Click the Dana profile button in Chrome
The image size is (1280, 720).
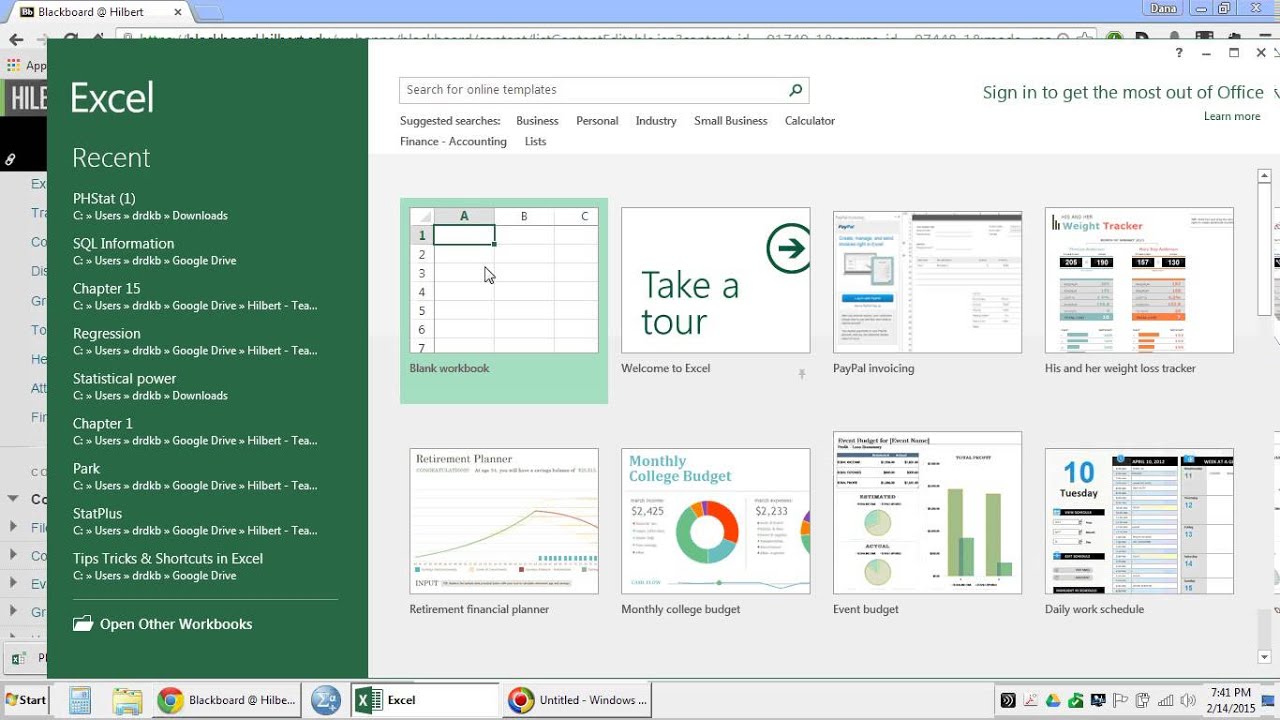coord(1164,9)
